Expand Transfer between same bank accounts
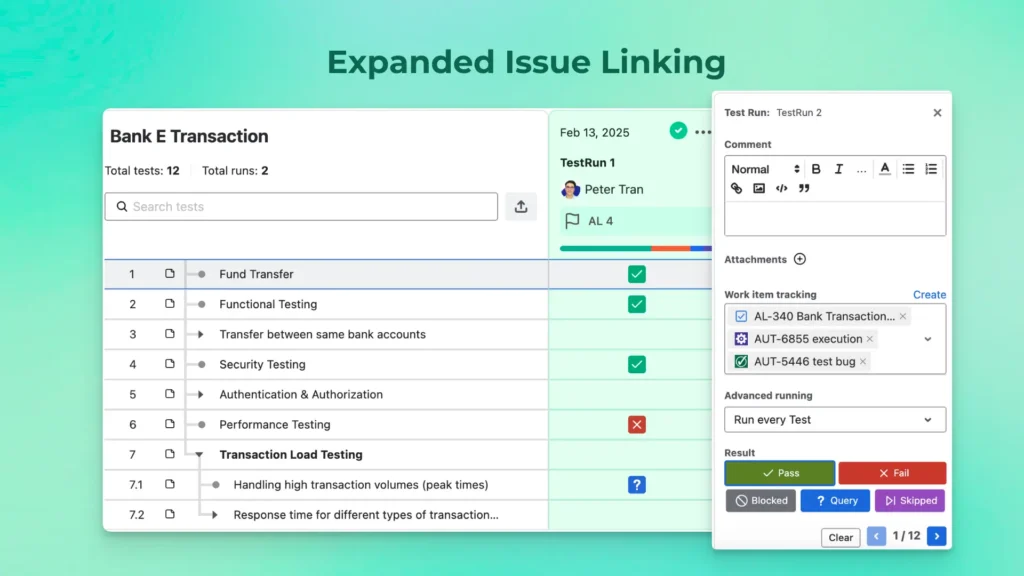 click(200, 334)
